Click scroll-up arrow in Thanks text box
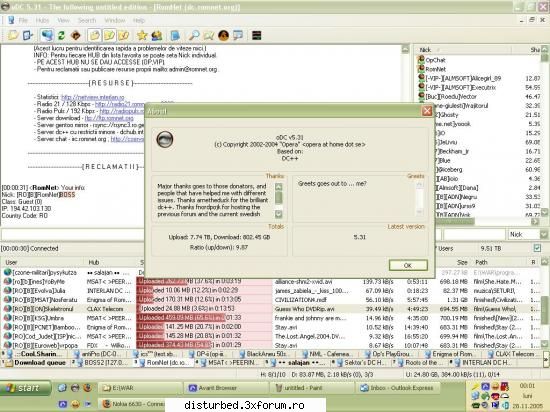This screenshot has width=550, height=412. coord(279,187)
